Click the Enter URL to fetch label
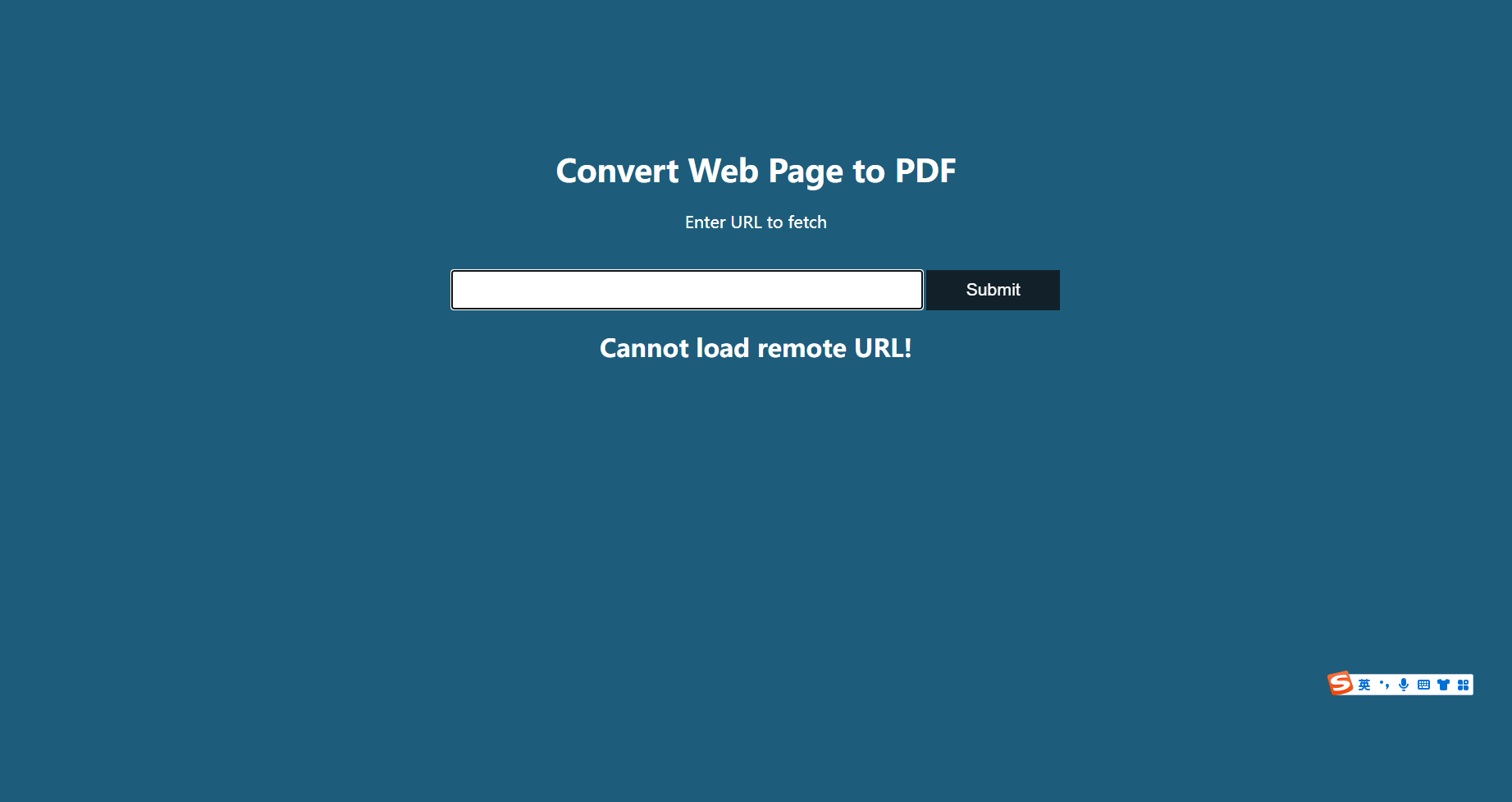Image resolution: width=1512 pixels, height=802 pixels. (x=756, y=222)
